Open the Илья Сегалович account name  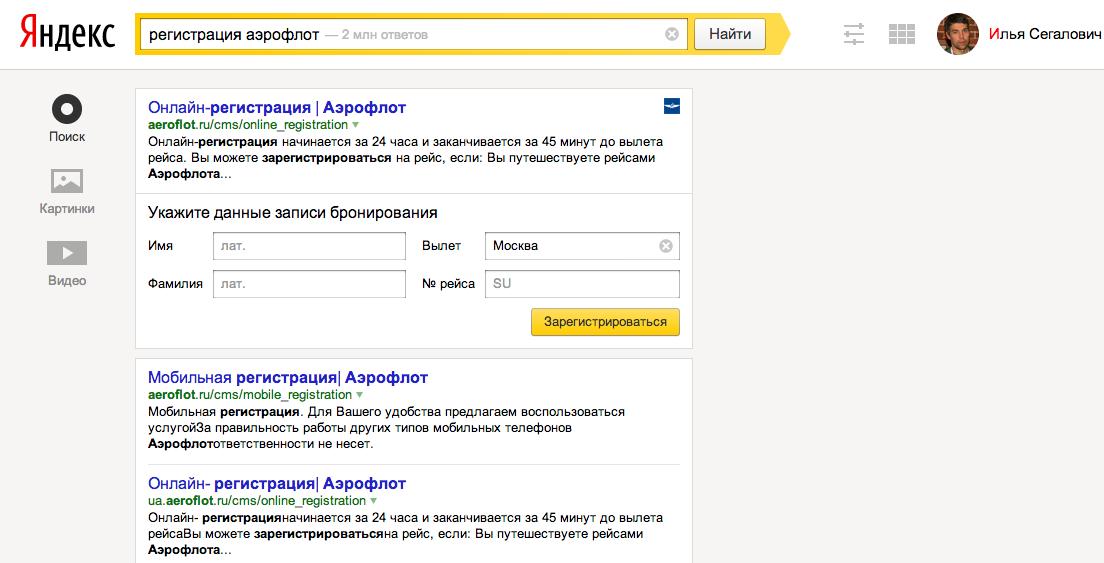click(x=1045, y=34)
